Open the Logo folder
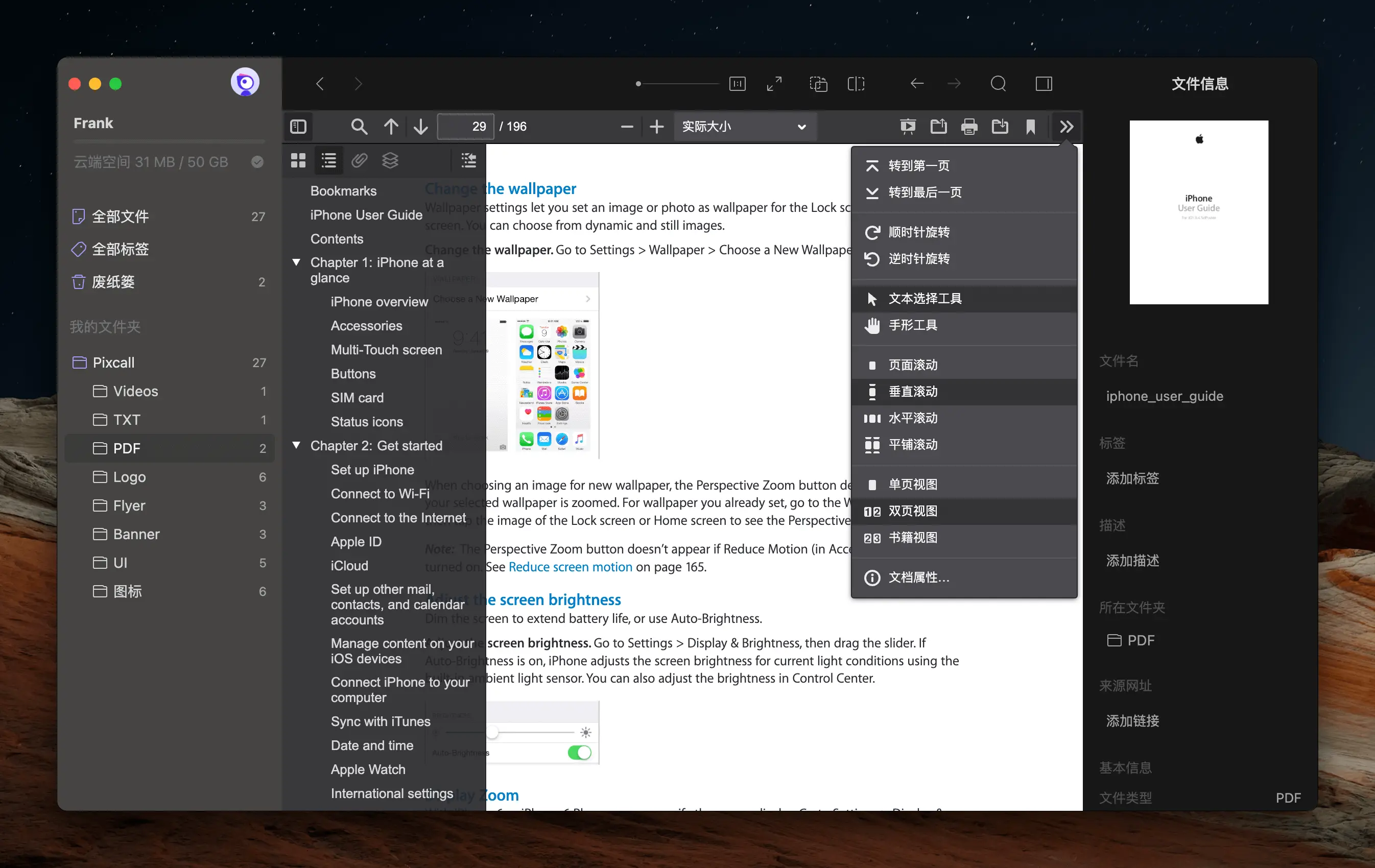The image size is (1375, 868). [x=170, y=476]
